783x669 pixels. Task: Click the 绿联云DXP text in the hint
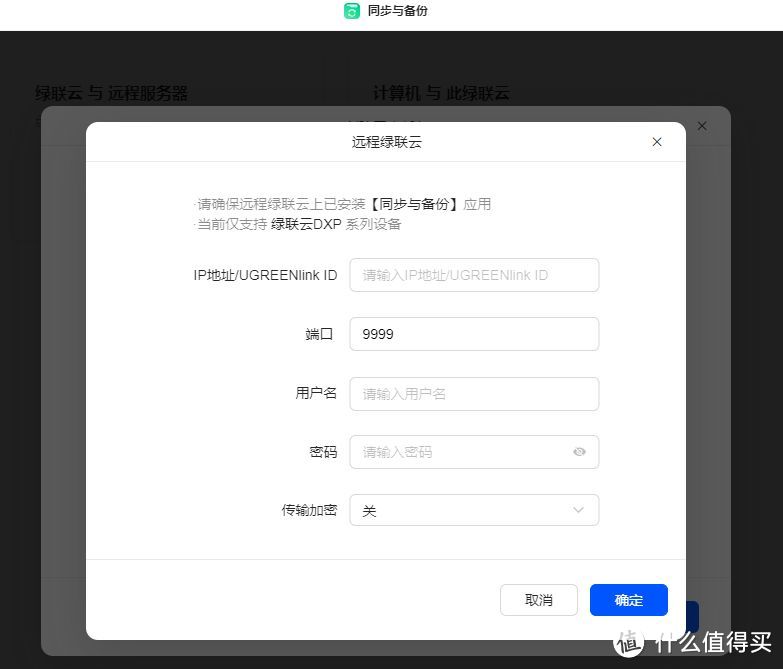click(306, 224)
